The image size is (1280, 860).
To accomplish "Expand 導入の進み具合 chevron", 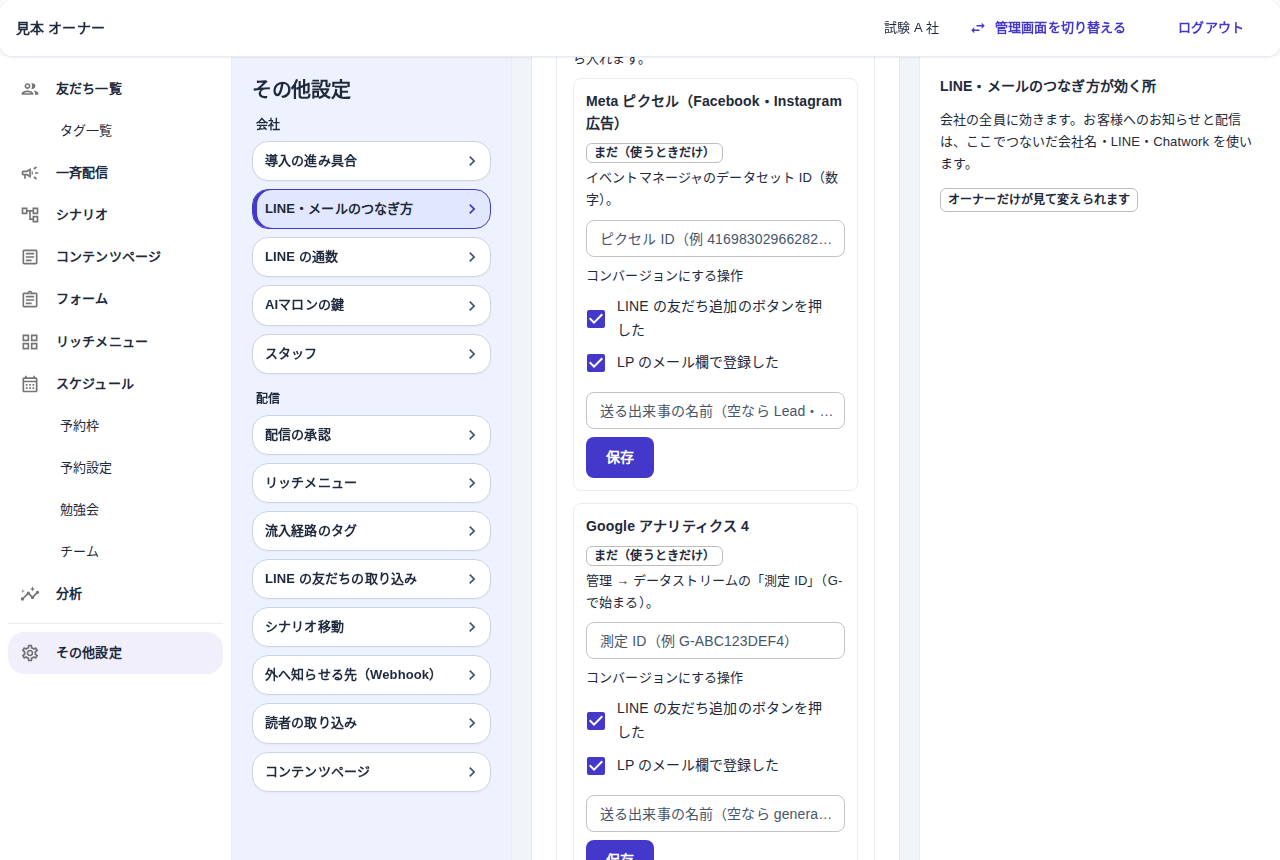I will 472,161.
